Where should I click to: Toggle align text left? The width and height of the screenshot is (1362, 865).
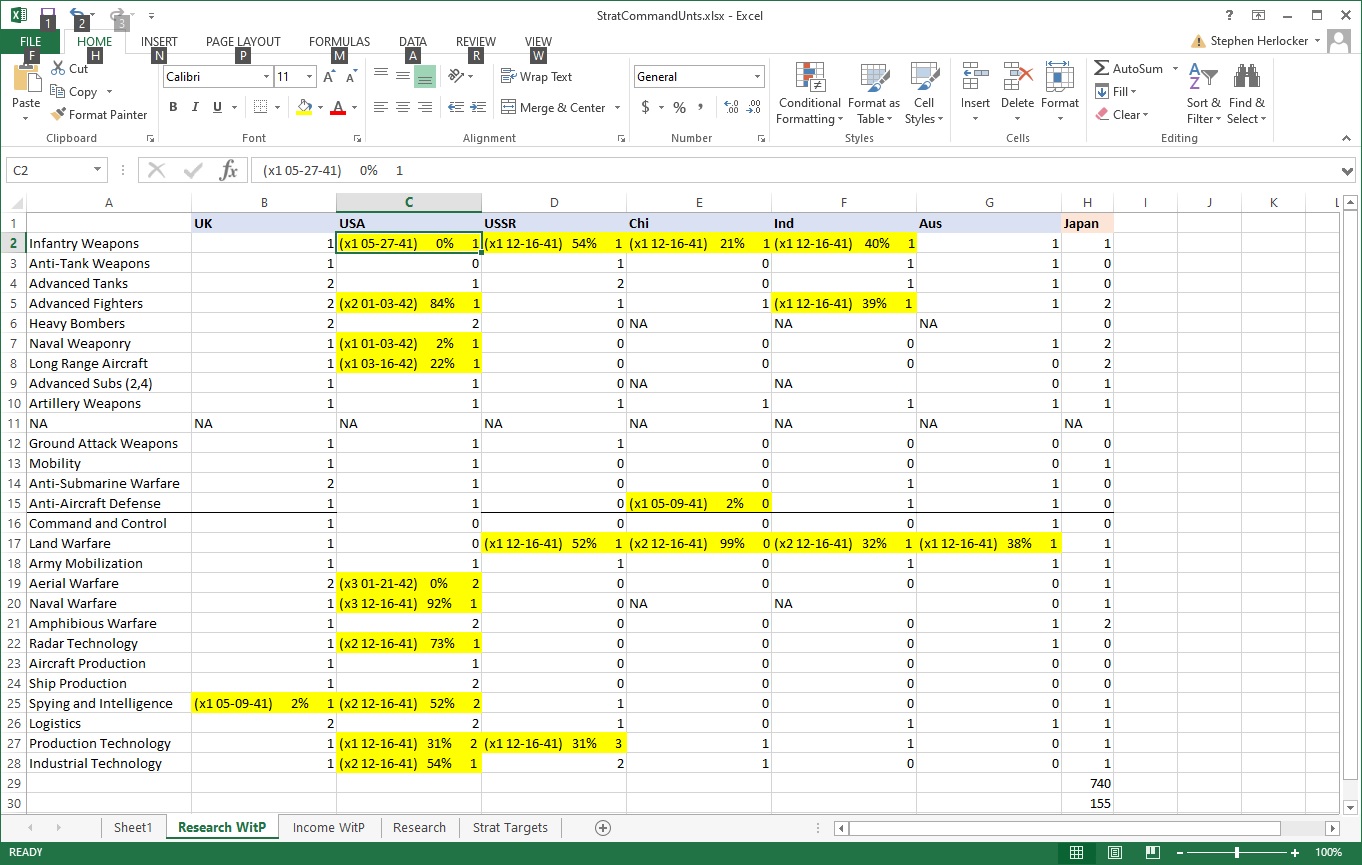(x=380, y=108)
